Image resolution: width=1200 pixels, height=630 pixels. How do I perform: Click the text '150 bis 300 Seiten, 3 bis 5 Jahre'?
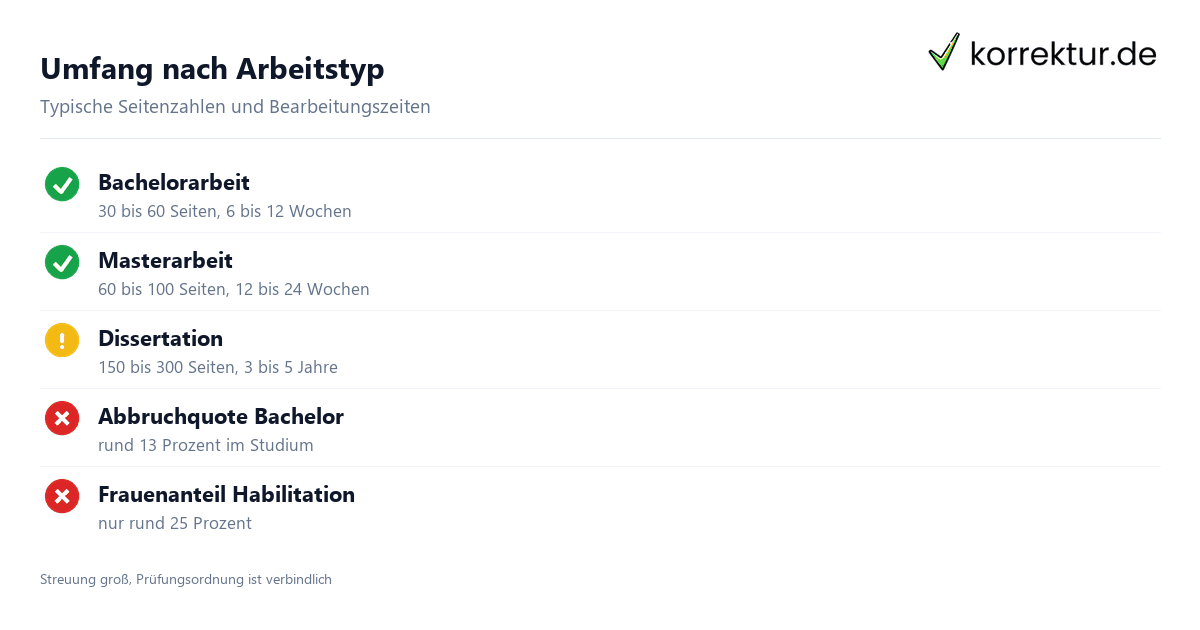218,367
